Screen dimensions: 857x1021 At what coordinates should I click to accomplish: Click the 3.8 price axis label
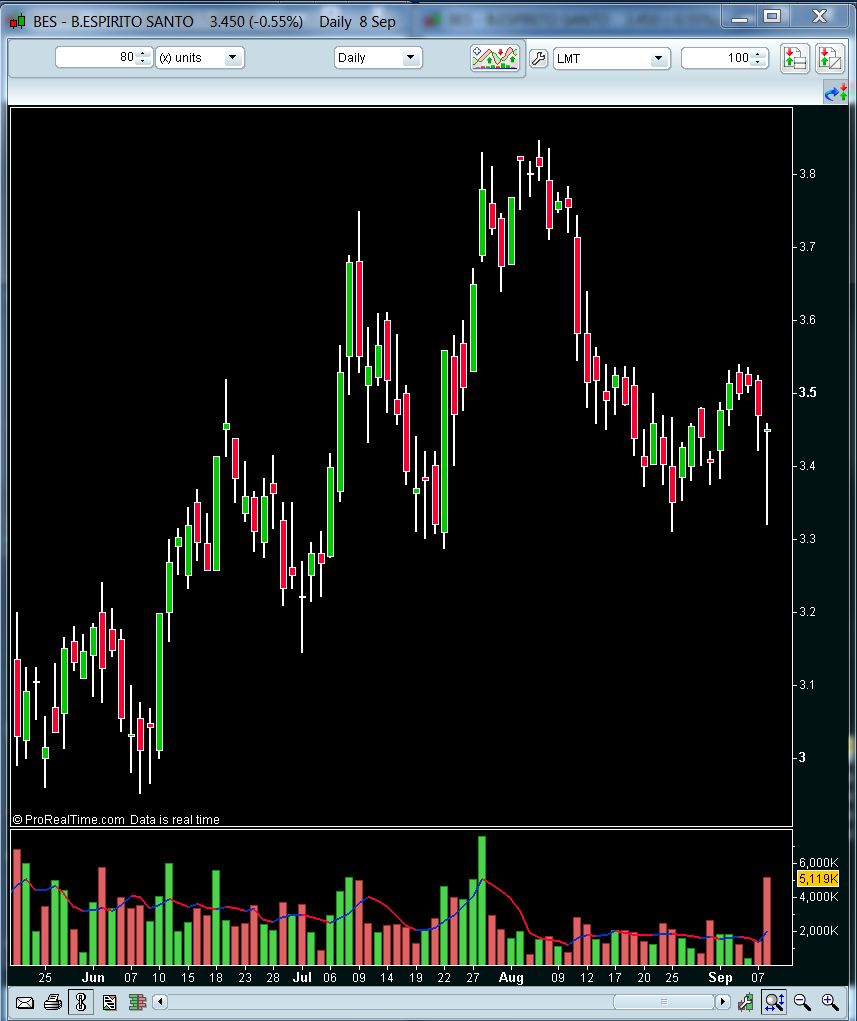click(807, 174)
